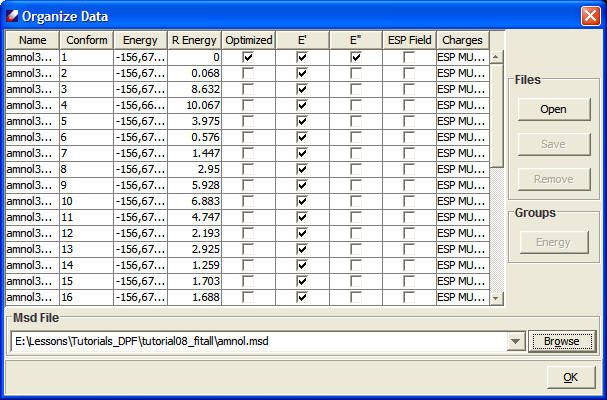607x400 pixels.
Task: Close the Organize Data dialog
Action: pos(590,16)
